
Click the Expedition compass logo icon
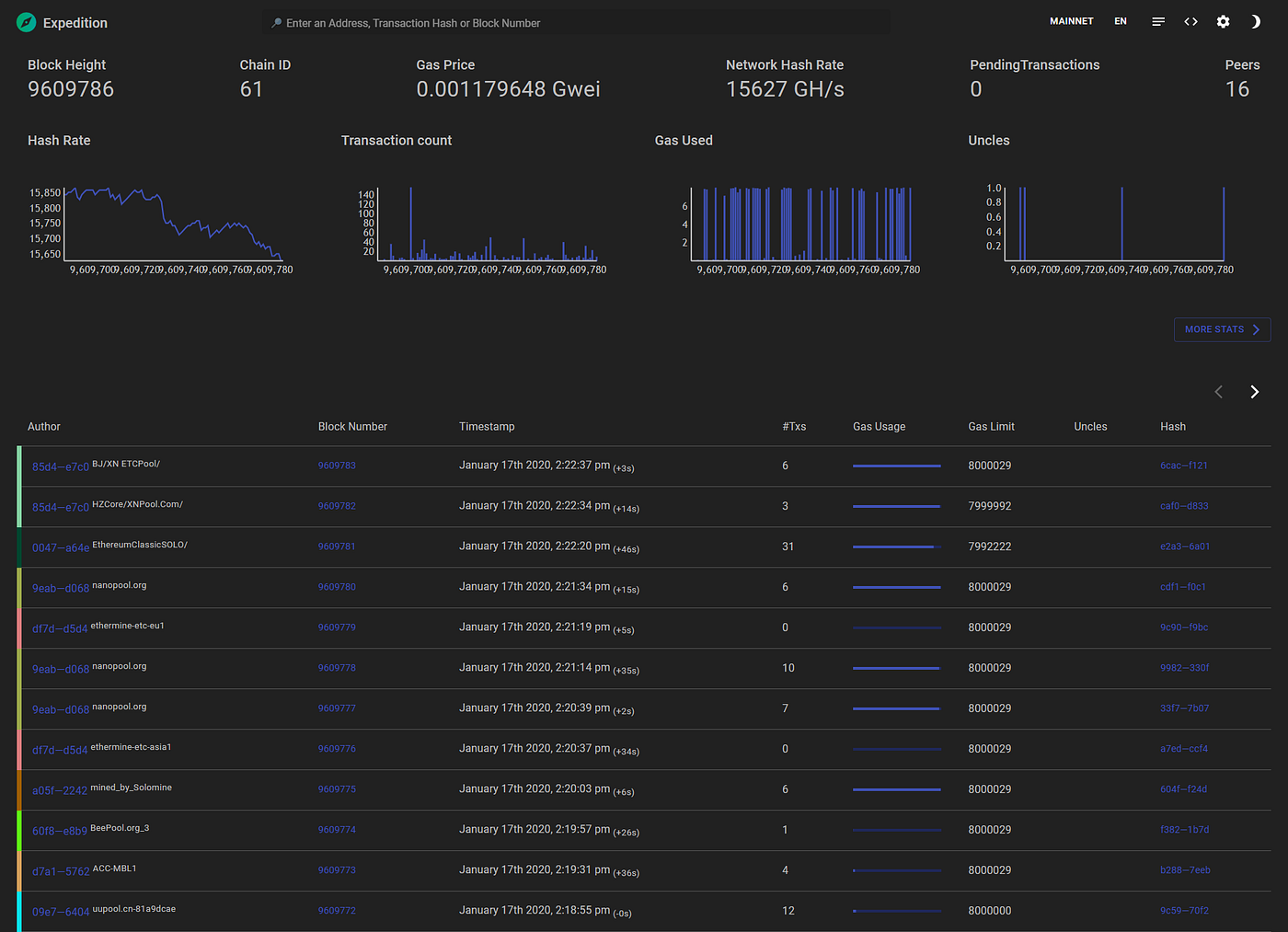click(x=26, y=23)
